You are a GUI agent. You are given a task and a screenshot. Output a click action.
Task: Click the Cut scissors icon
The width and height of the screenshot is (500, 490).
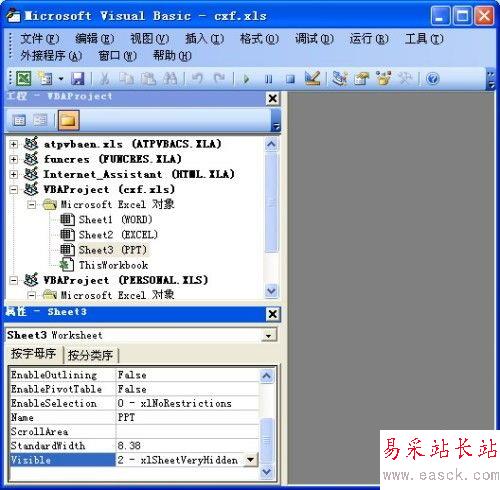click(105, 79)
